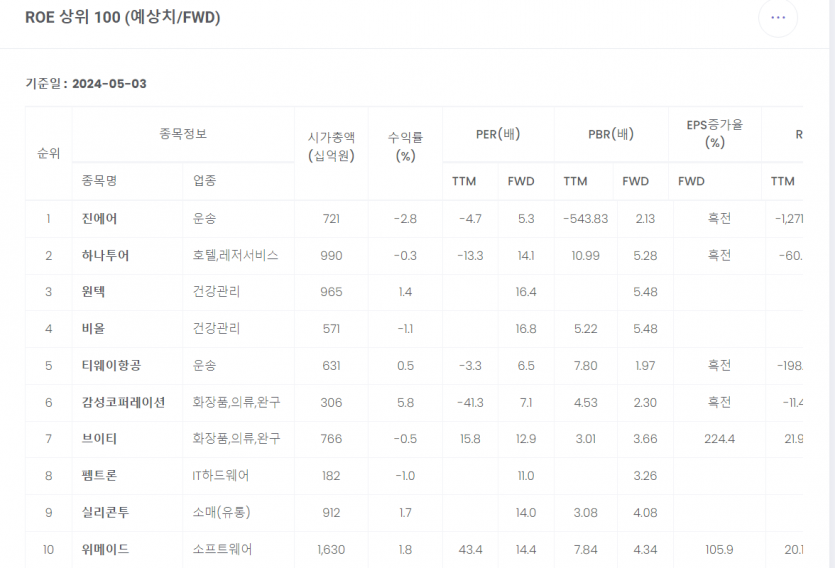Click 운송 sector in the 진에어 row
Viewport: 835px width, 568px height.
204,219
